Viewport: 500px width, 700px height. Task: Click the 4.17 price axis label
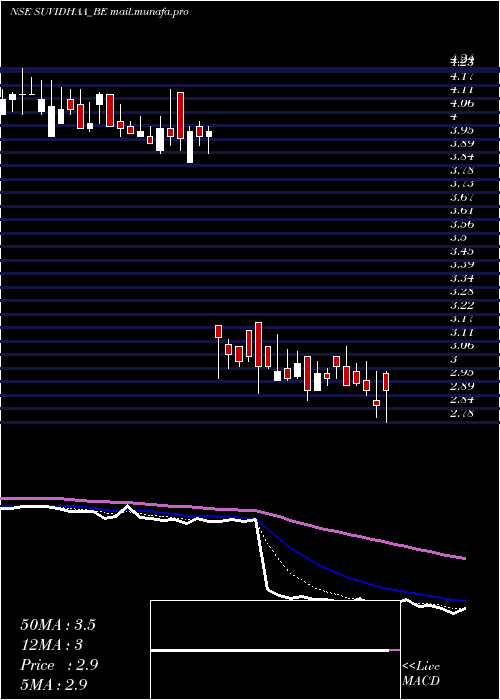462,76
